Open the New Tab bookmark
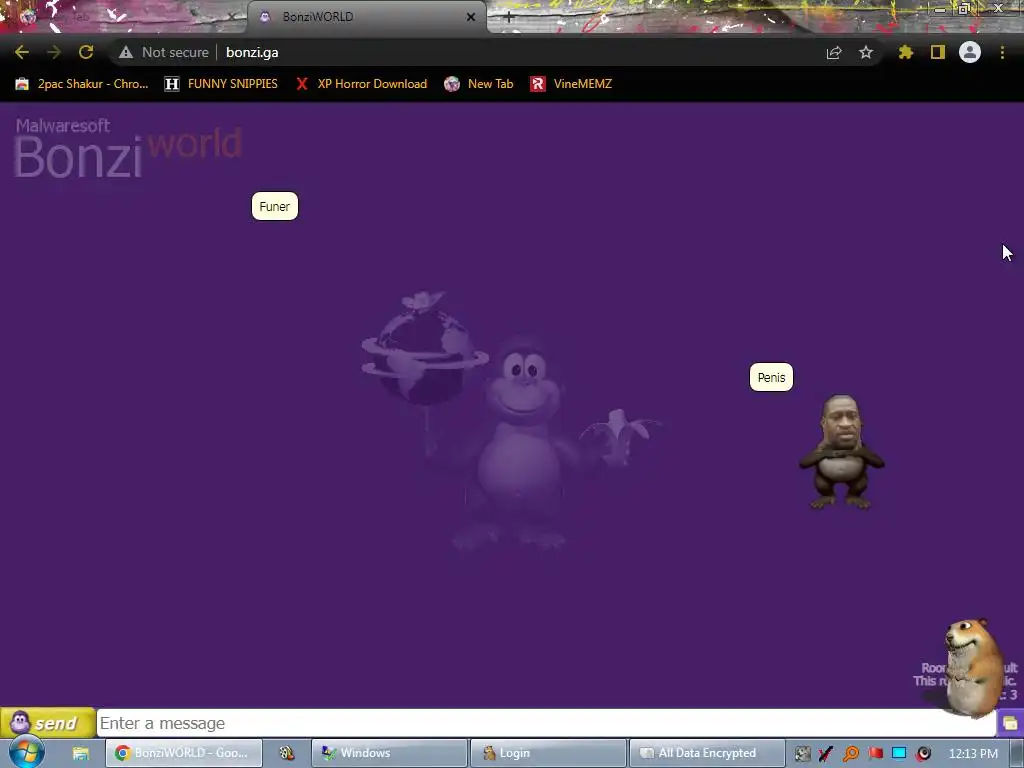Image resolution: width=1024 pixels, height=768 pixels. coord(479,84)
